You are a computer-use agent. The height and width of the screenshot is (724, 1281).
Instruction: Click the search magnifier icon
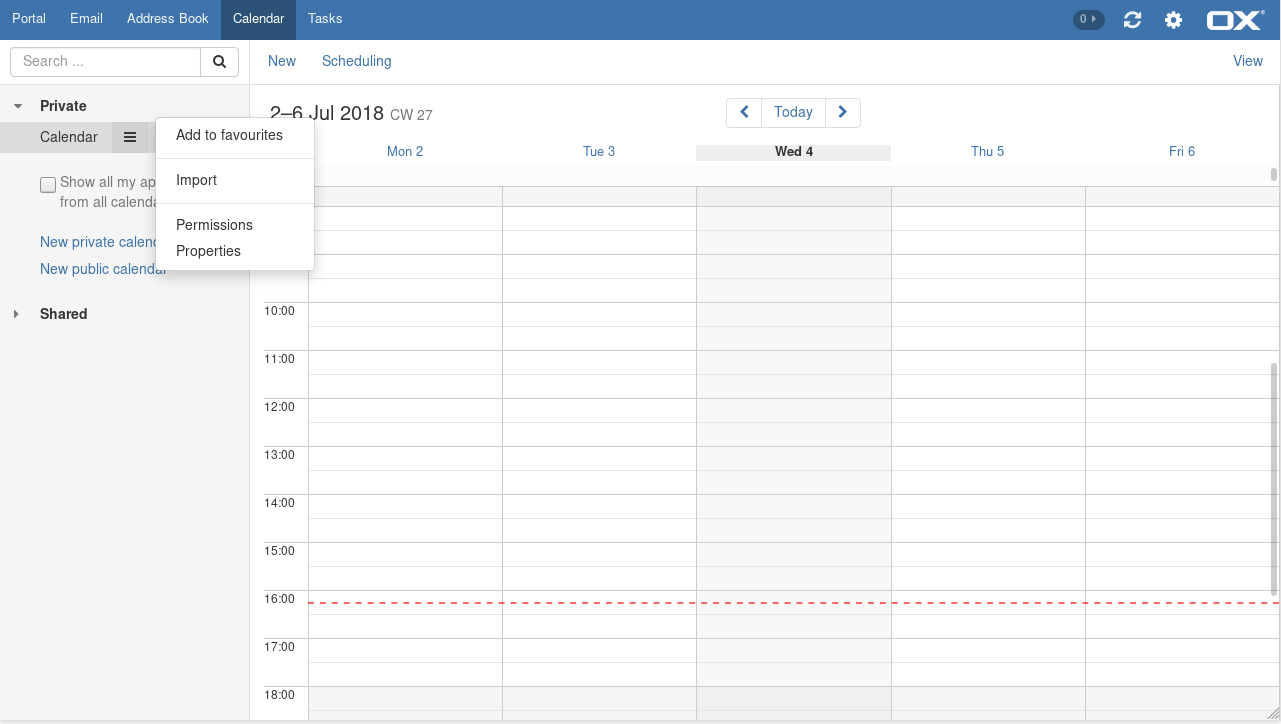click(219, 62)
